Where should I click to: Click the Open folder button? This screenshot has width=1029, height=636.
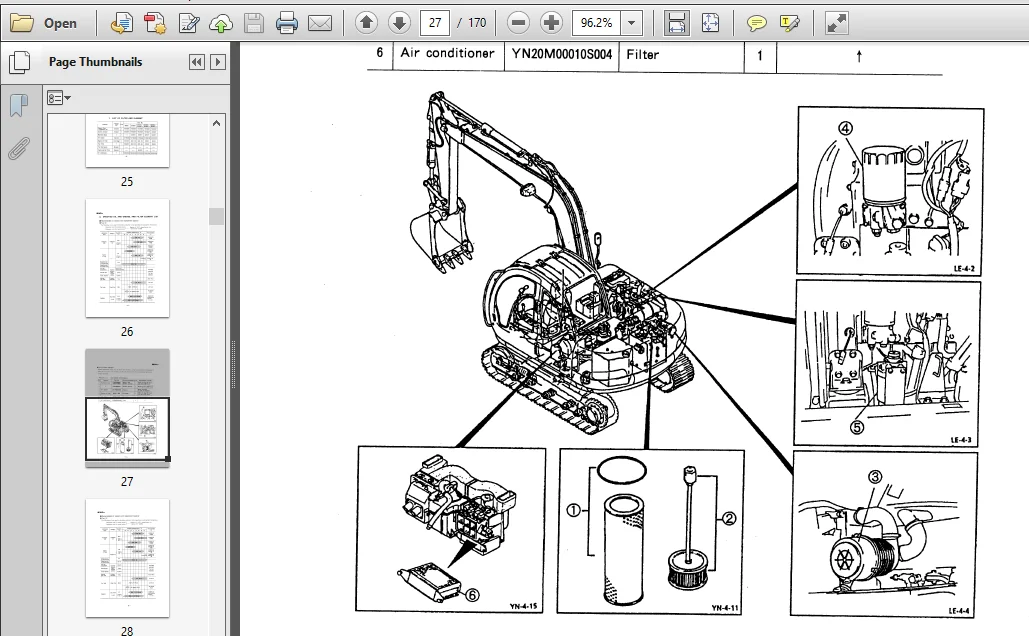coord(44,24)
